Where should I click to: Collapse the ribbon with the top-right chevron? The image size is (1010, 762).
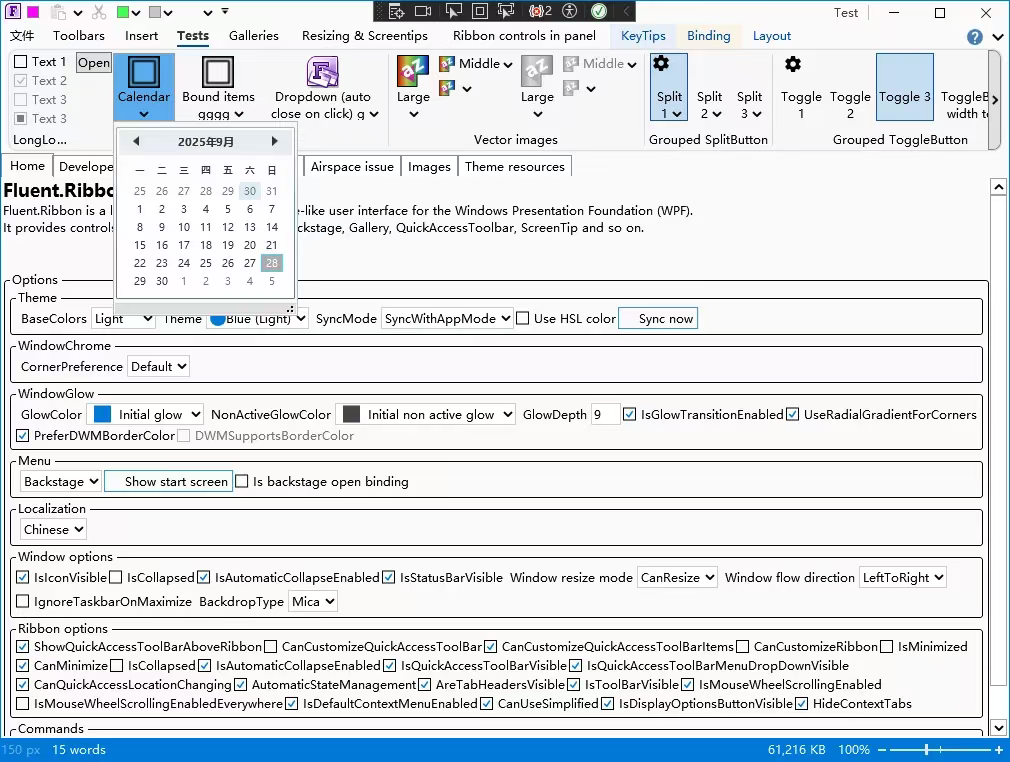pos(998,37)
